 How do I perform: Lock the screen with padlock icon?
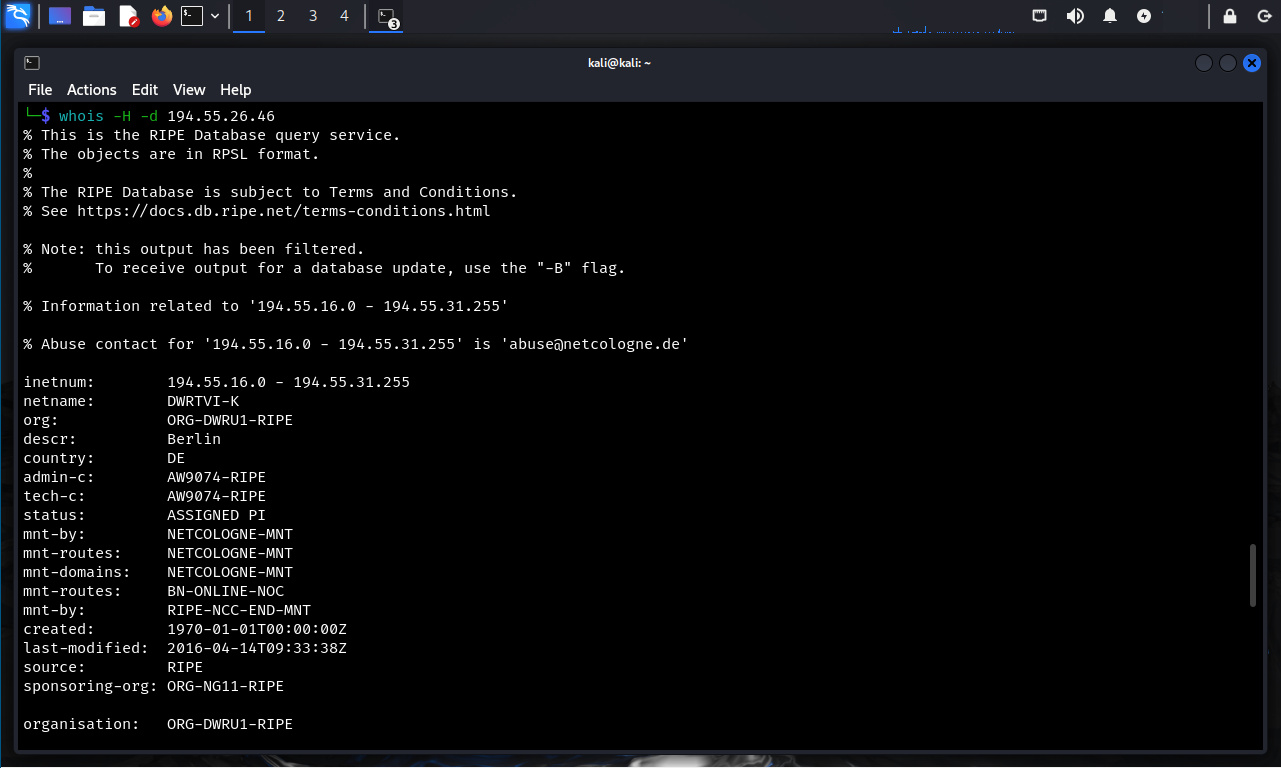pos(1230,16)
